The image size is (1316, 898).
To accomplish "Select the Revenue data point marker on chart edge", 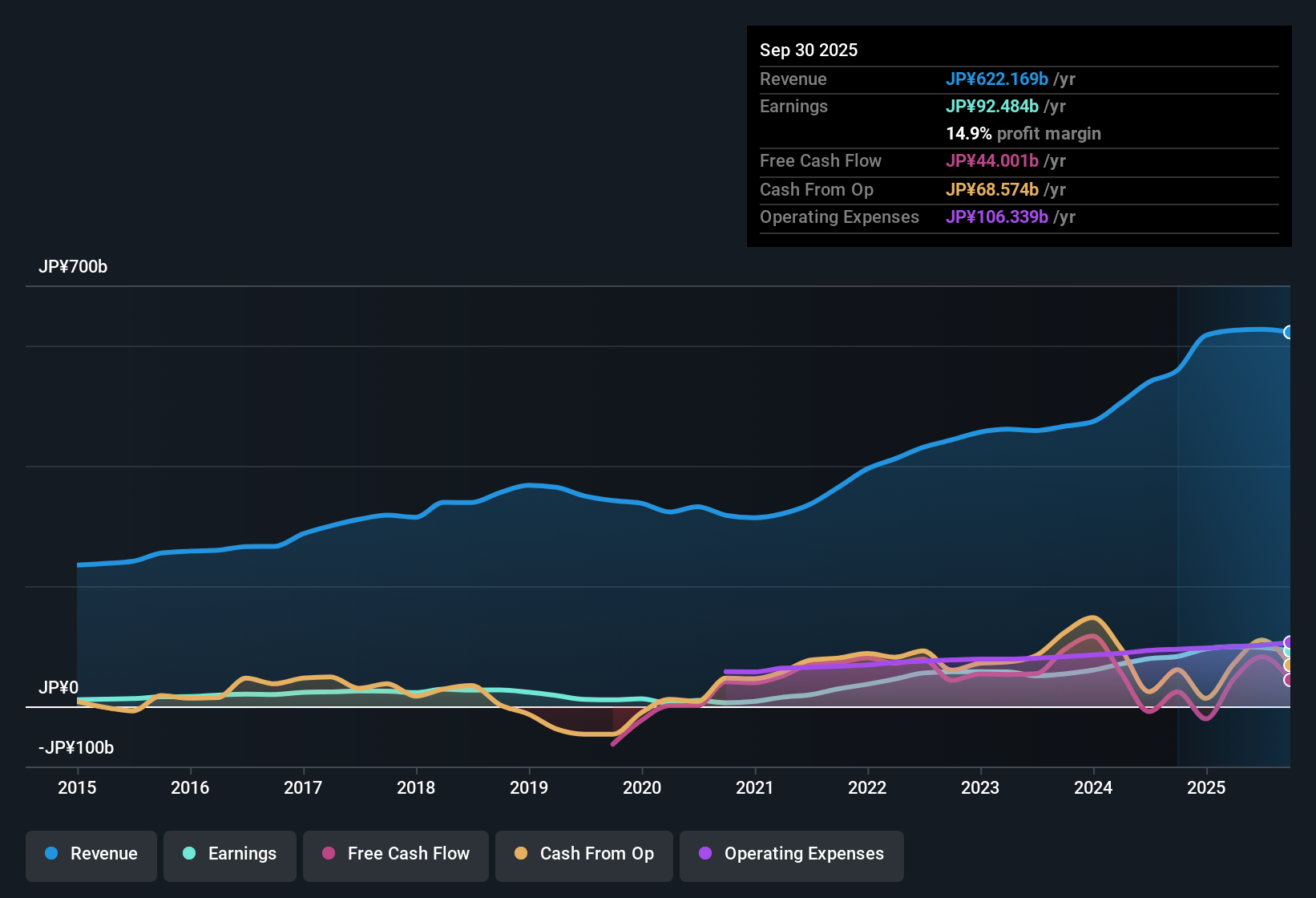I will pos(1289,331).
